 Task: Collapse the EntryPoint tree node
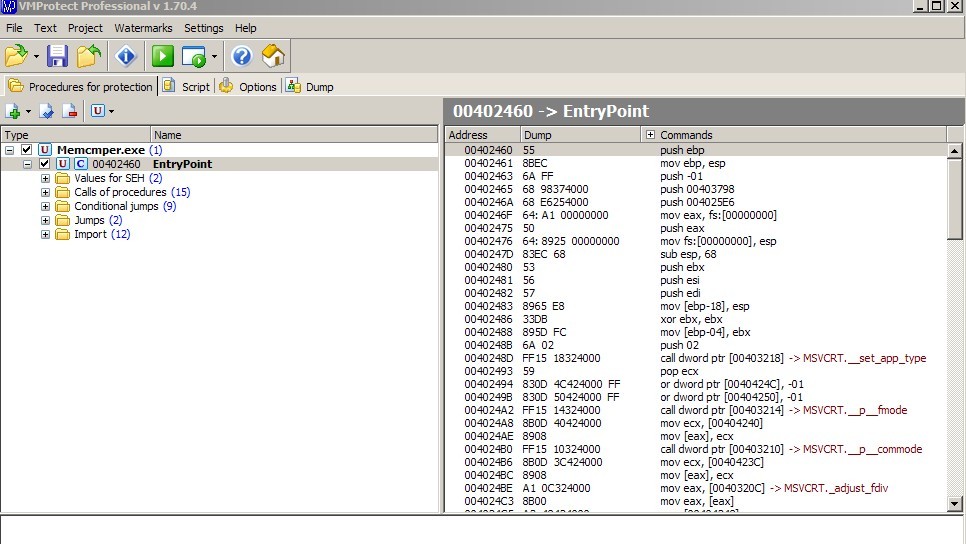27,164
